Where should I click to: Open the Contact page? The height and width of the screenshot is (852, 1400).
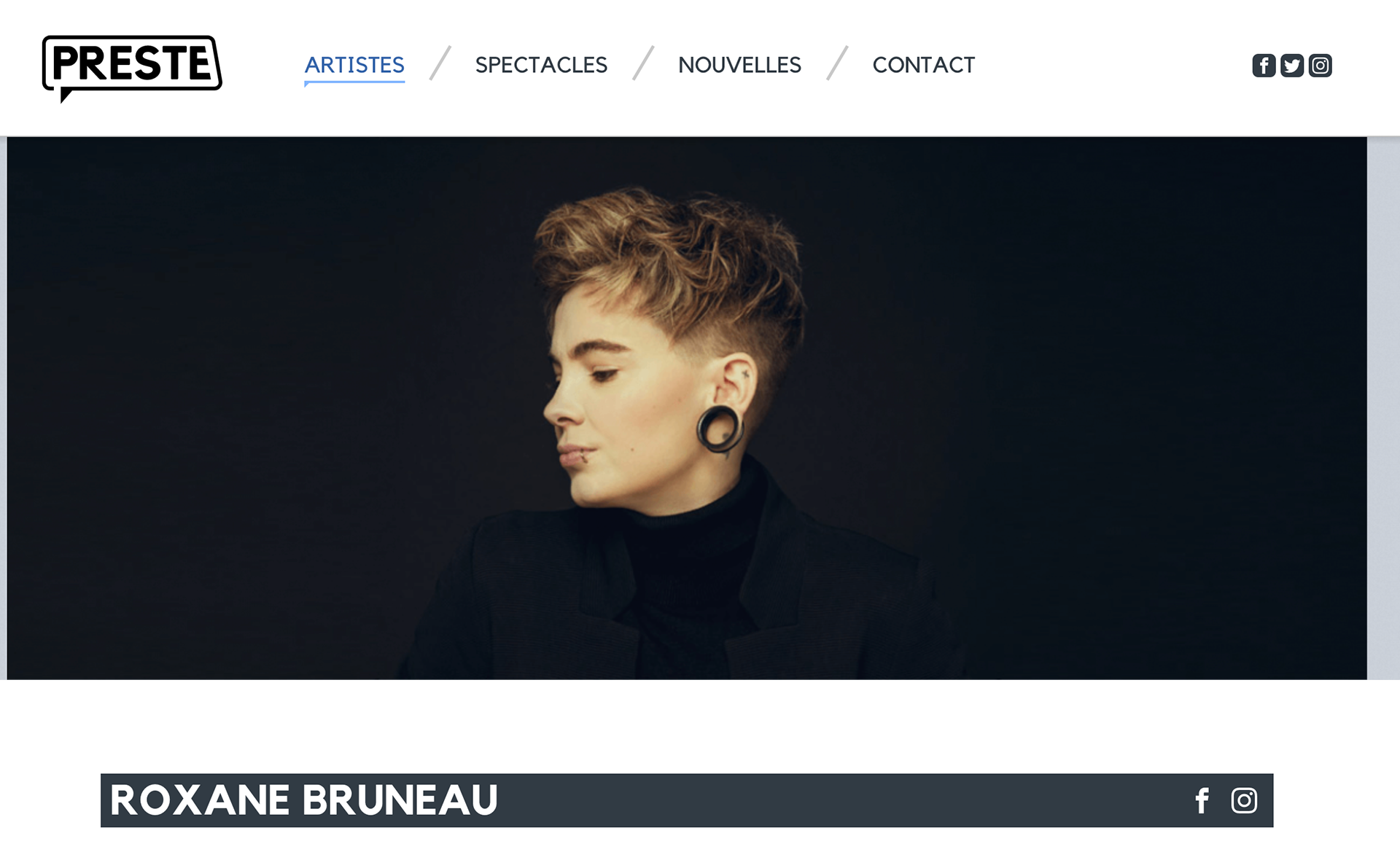(923, 65)
